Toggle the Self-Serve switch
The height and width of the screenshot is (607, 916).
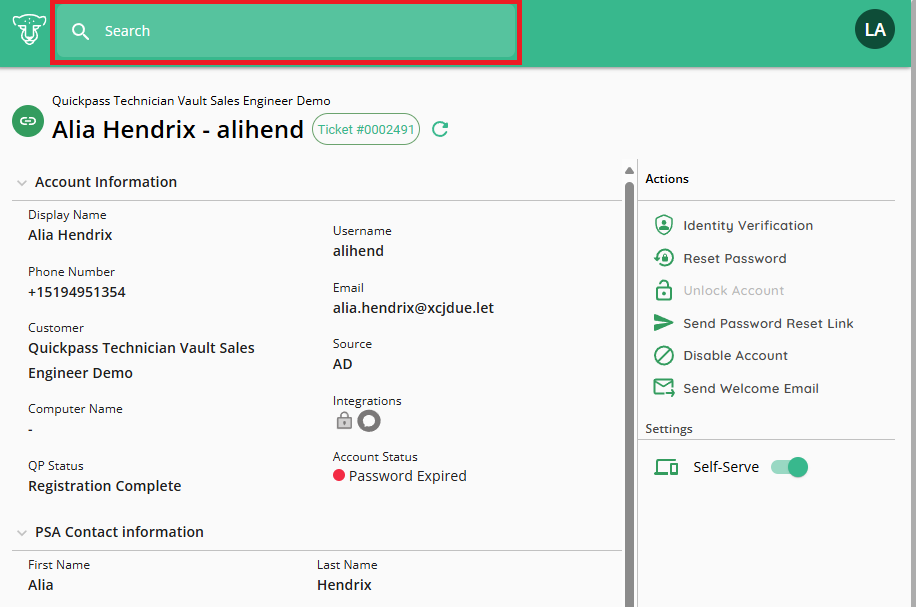point(789,467)
